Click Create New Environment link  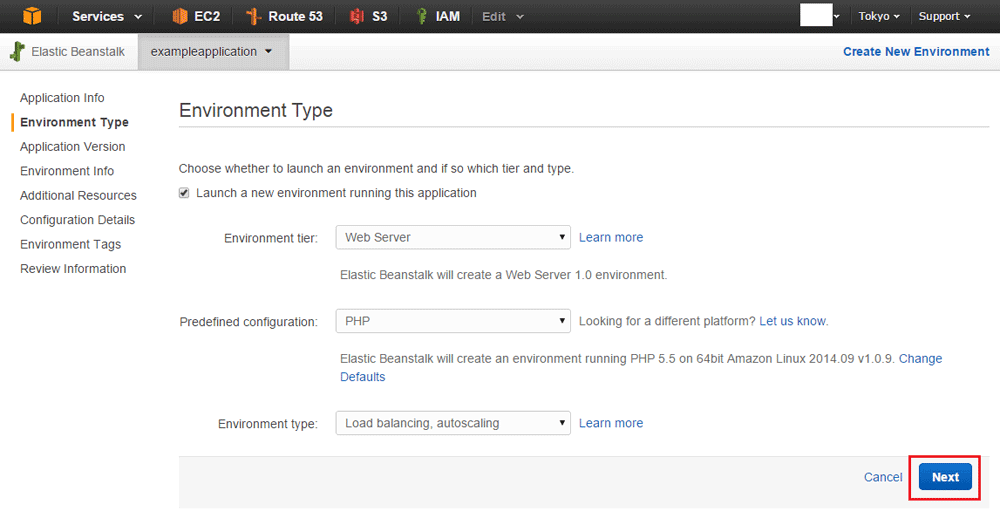click(916, 52)
